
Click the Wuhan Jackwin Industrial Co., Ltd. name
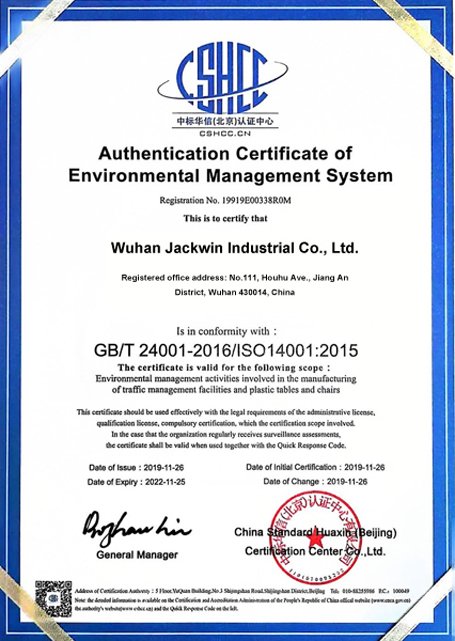(x=235, y=248)
